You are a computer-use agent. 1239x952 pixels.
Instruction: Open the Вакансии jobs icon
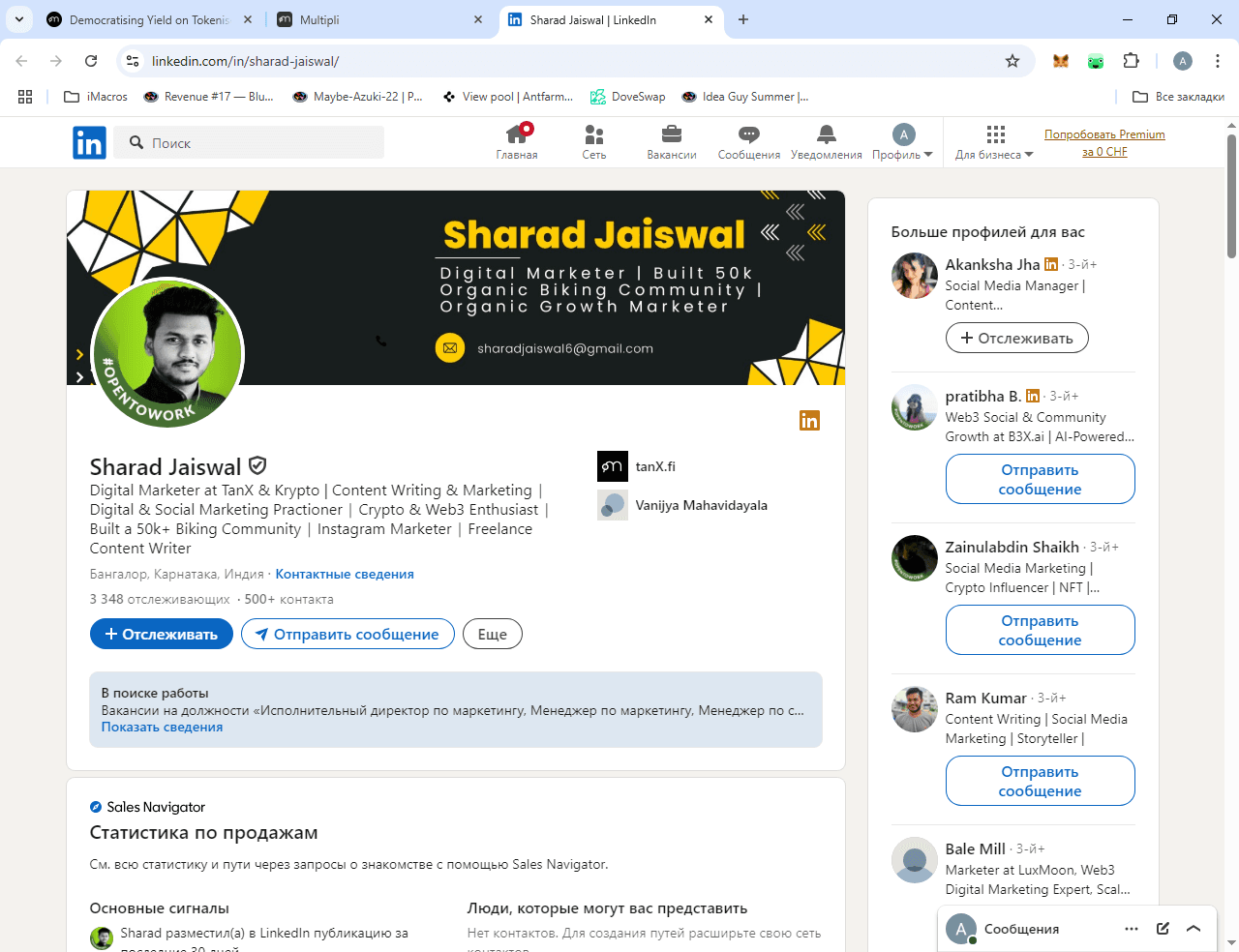pos(672,142)
